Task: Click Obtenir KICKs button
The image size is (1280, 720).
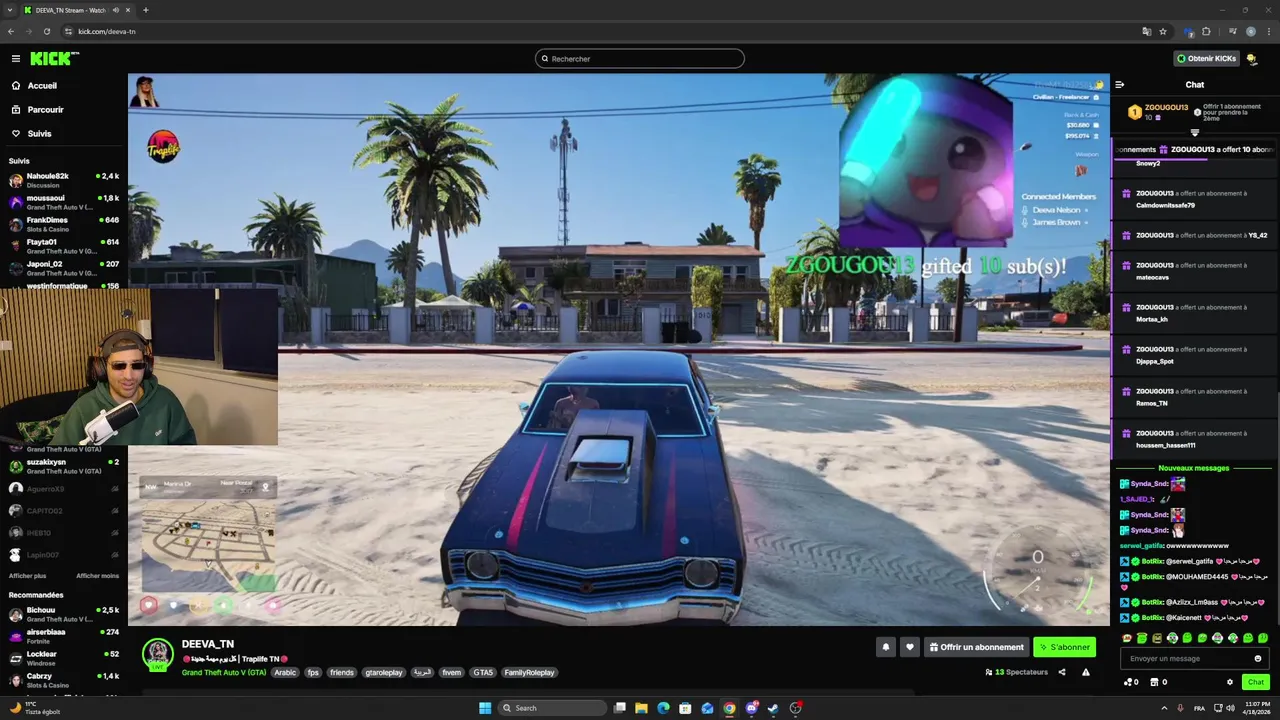Action: click(x=1207, y=59)
